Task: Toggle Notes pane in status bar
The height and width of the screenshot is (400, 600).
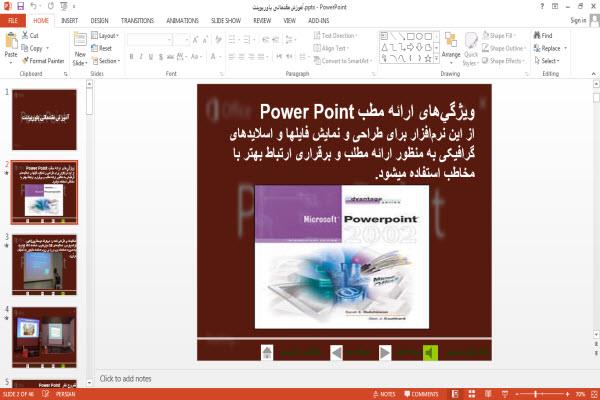Action: point(384,394)
